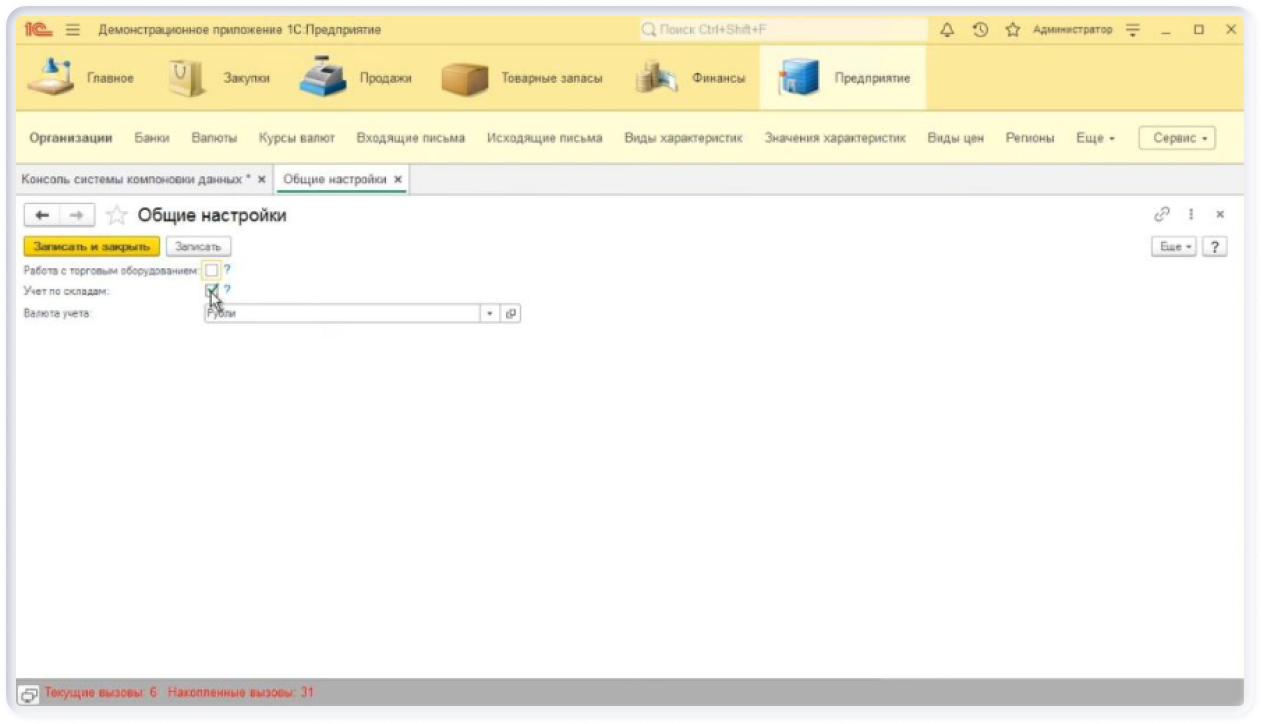Image resolution: width=1262 pixels, height=724 pixels.
Task: Open the Курсы валют menu item
Action: [296, 138]
